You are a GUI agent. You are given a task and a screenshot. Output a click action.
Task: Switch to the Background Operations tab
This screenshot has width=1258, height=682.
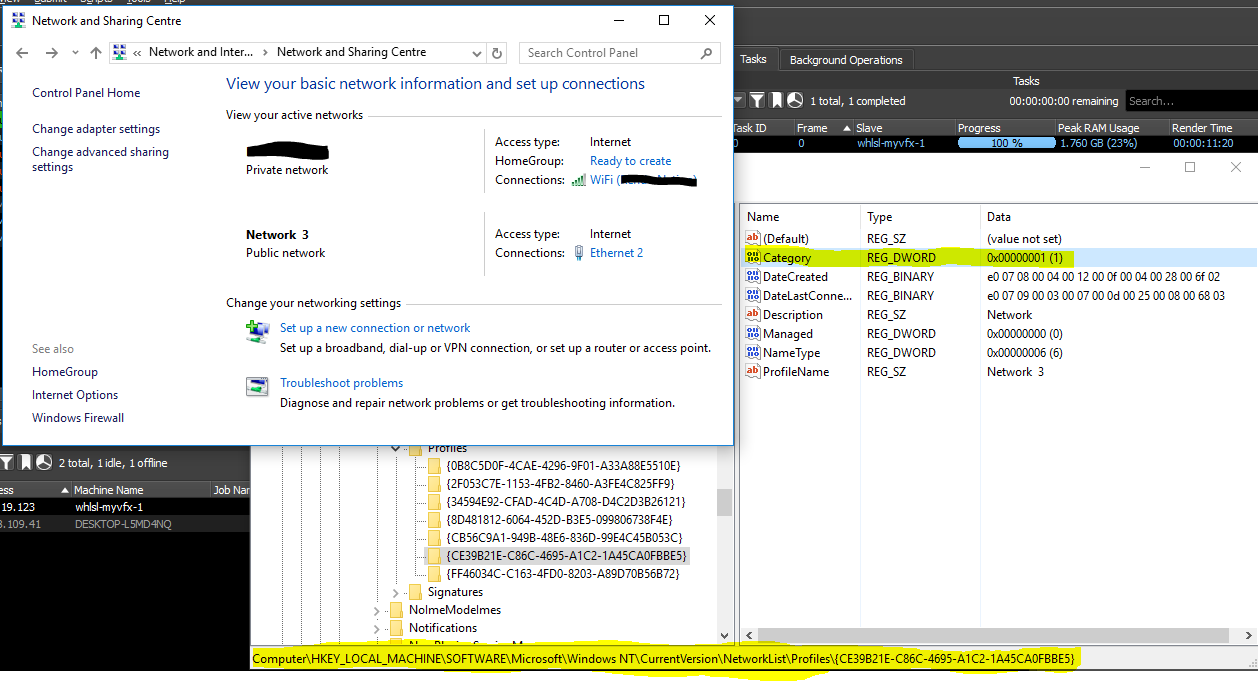[845, 60]
